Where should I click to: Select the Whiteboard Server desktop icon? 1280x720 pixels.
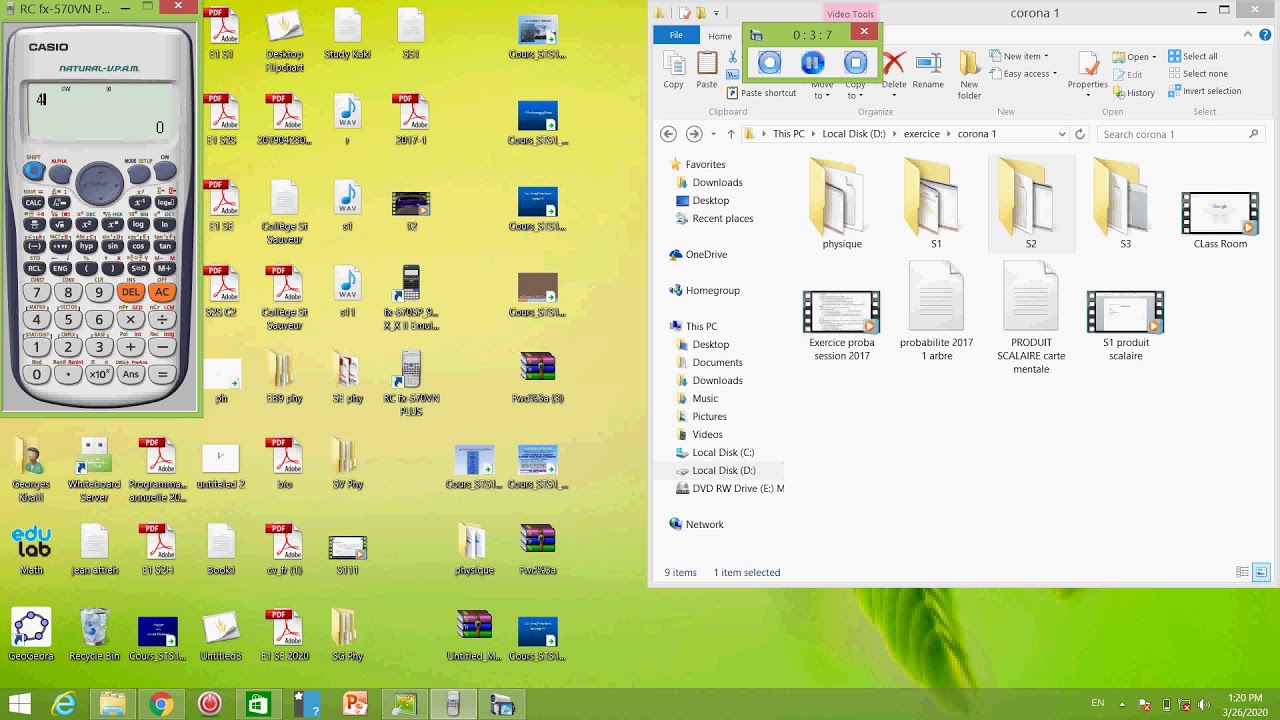pos(94,470)
